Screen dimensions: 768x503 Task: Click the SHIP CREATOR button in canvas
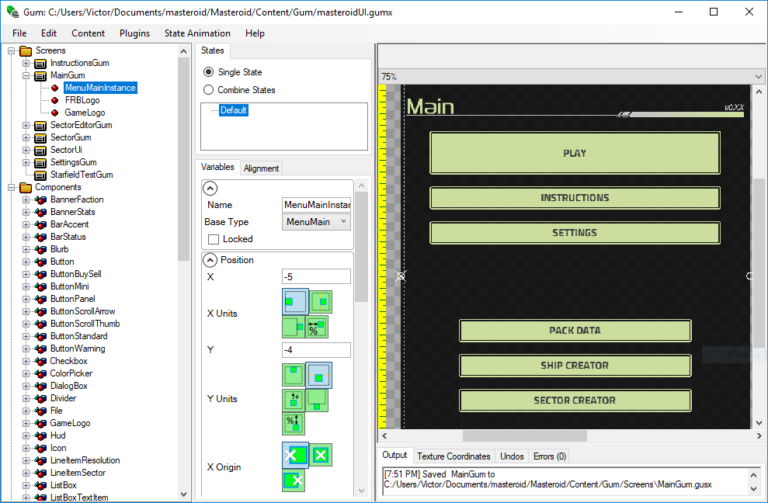(574, 365)
